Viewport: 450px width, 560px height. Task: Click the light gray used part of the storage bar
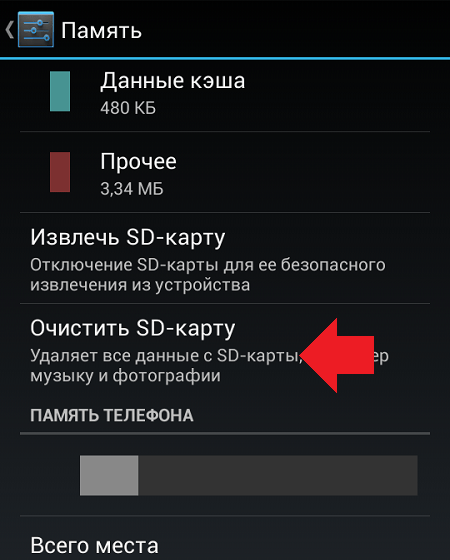coord(109,475)
